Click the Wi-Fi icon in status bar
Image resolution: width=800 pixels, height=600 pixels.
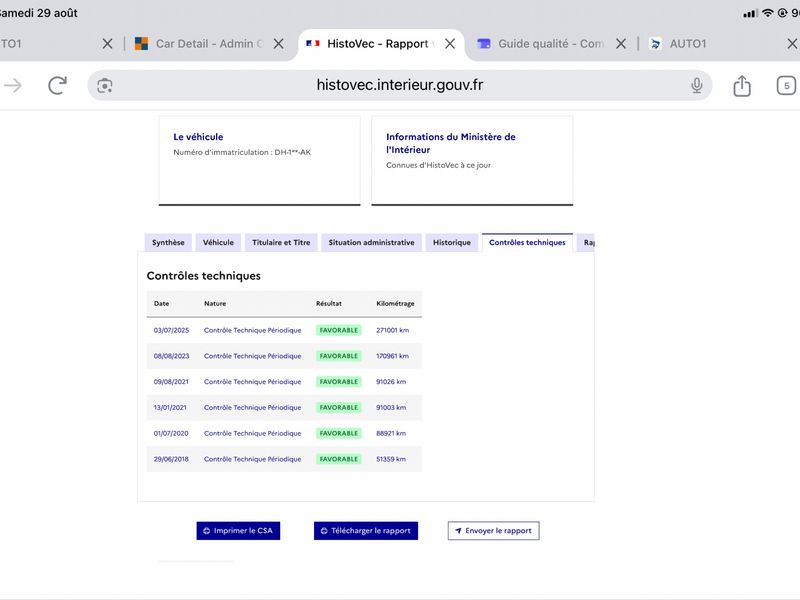(767, 13)
